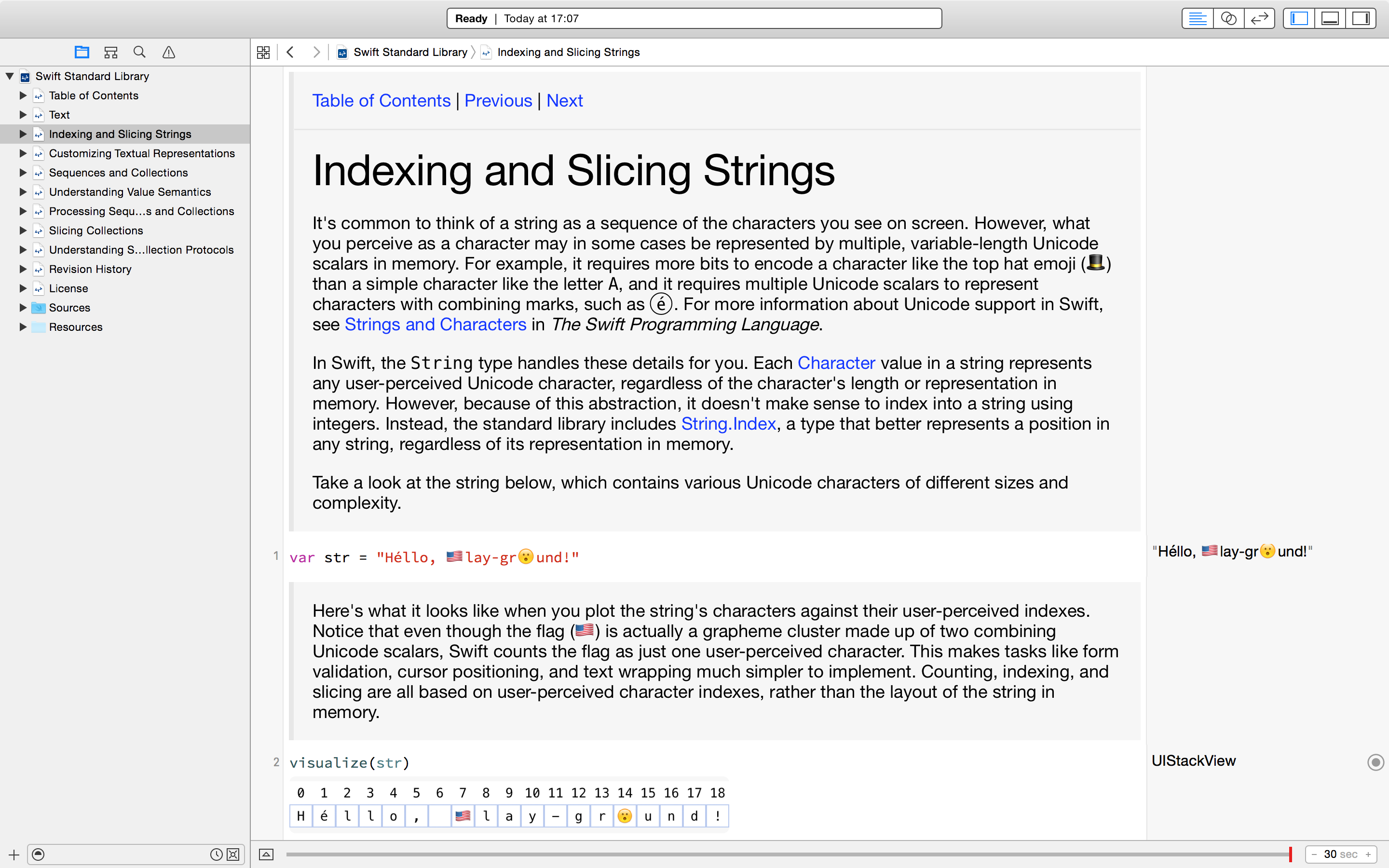The width and height of the screenshot is (1389, 868).
Task: Open the Strings and Characters link
Action: coord(435,325)
